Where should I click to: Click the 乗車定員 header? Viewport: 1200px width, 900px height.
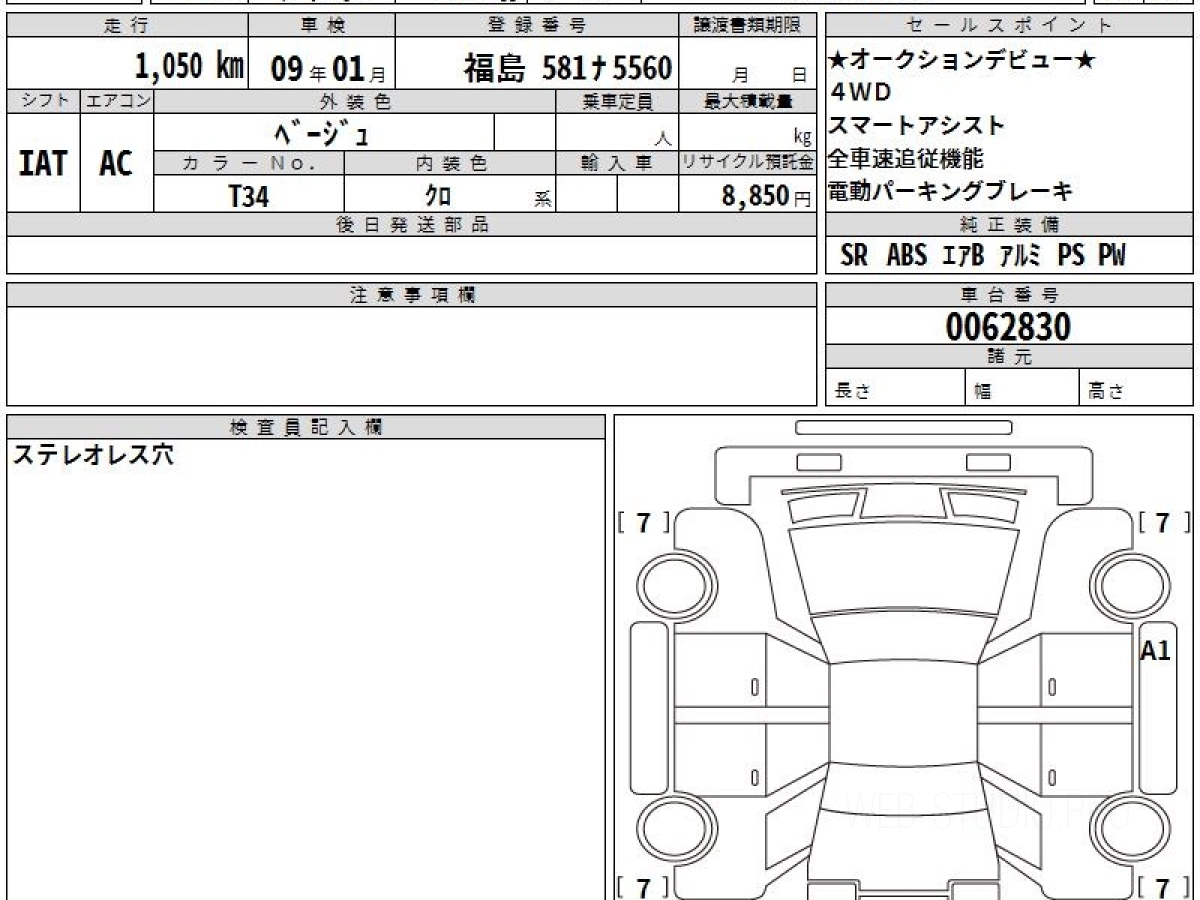tap(617, 101)
